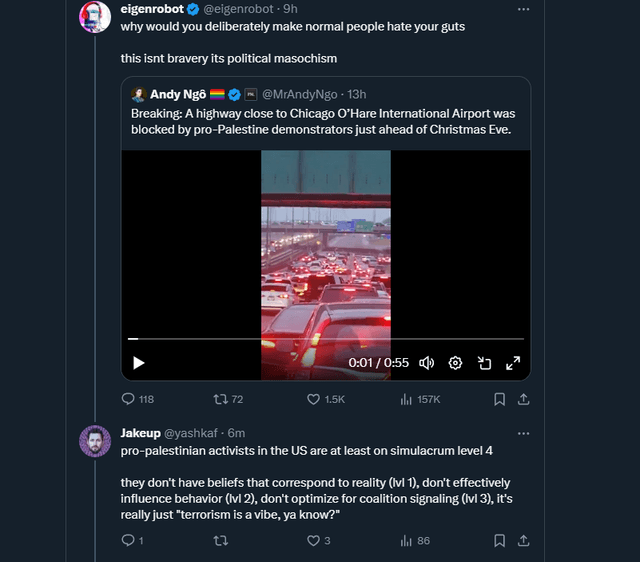Viewport: 640px width, 562px height.
Task: Expand the video to fullscreen
Action: click(513, 363)
